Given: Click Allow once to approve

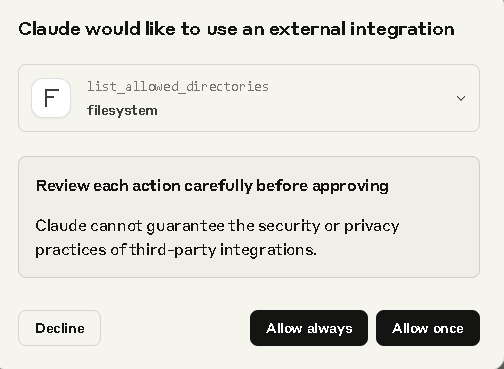Looking at the screenshot, I should click(x=428, y=328).
